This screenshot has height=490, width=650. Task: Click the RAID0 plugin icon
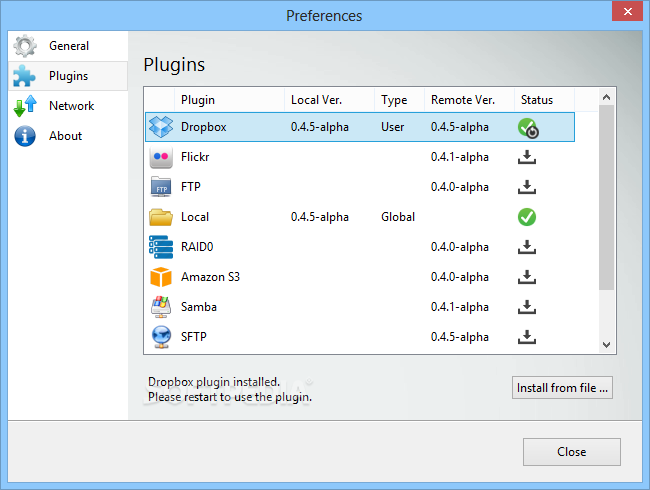click(161, 247)
